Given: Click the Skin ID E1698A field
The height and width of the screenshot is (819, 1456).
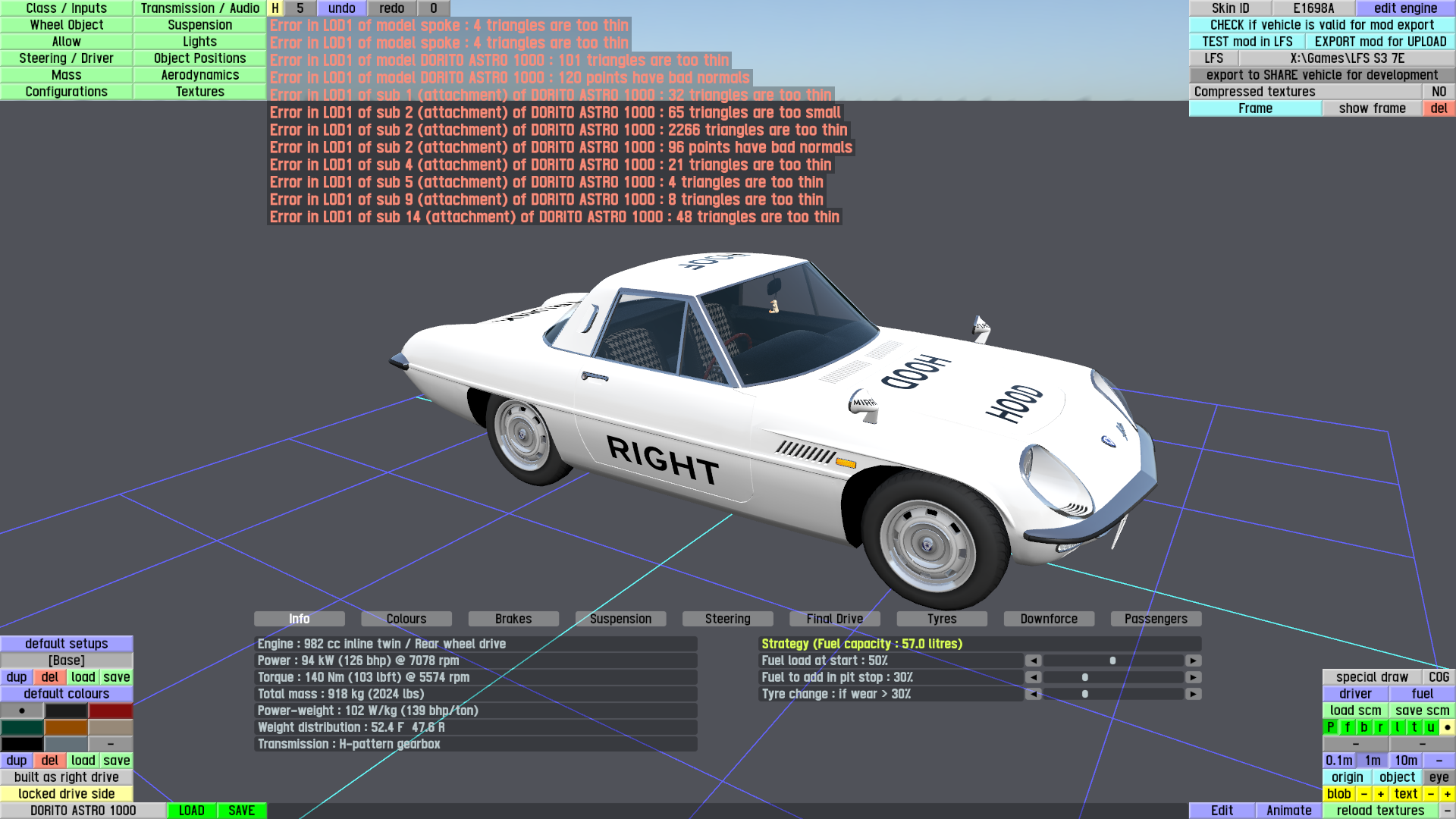Looking at the screenshot, I should coord(1313,8).
